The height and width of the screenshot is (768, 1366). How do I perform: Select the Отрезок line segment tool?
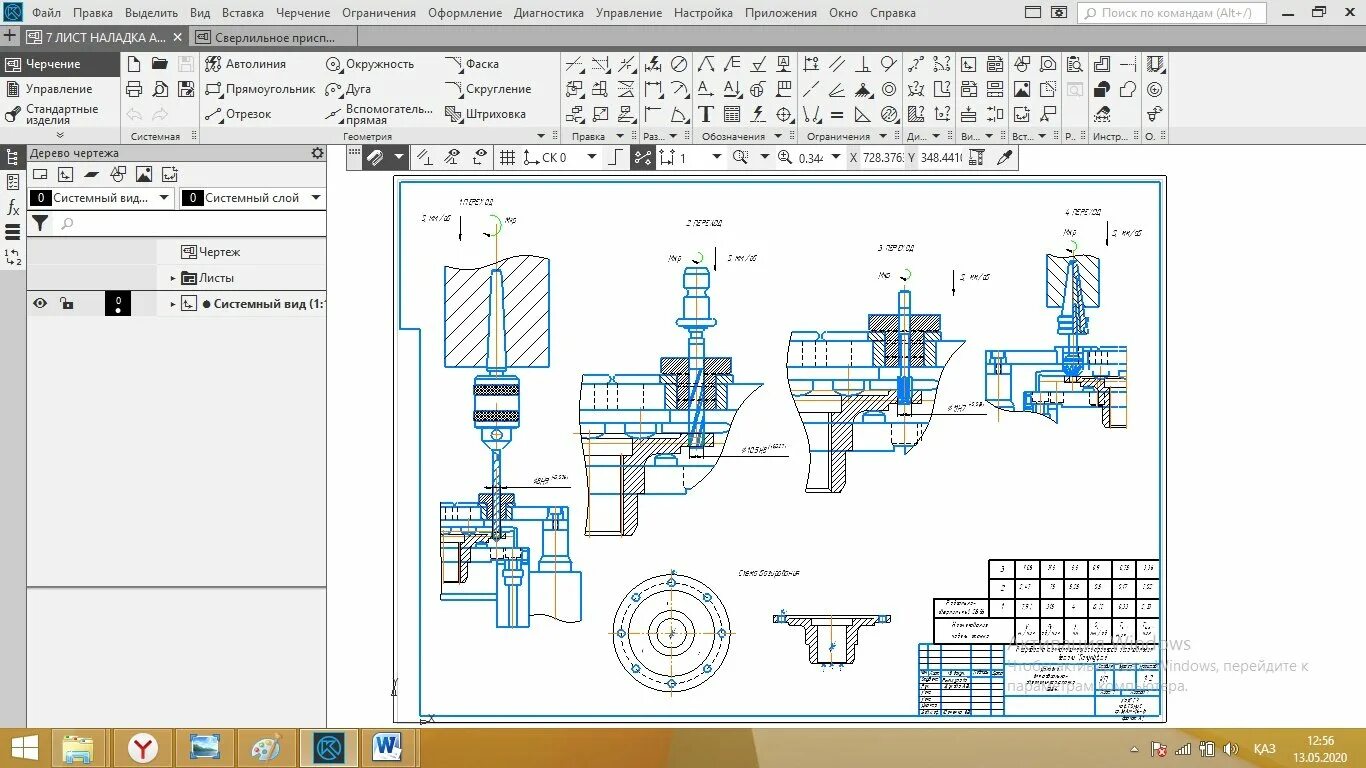pos(238,114)
